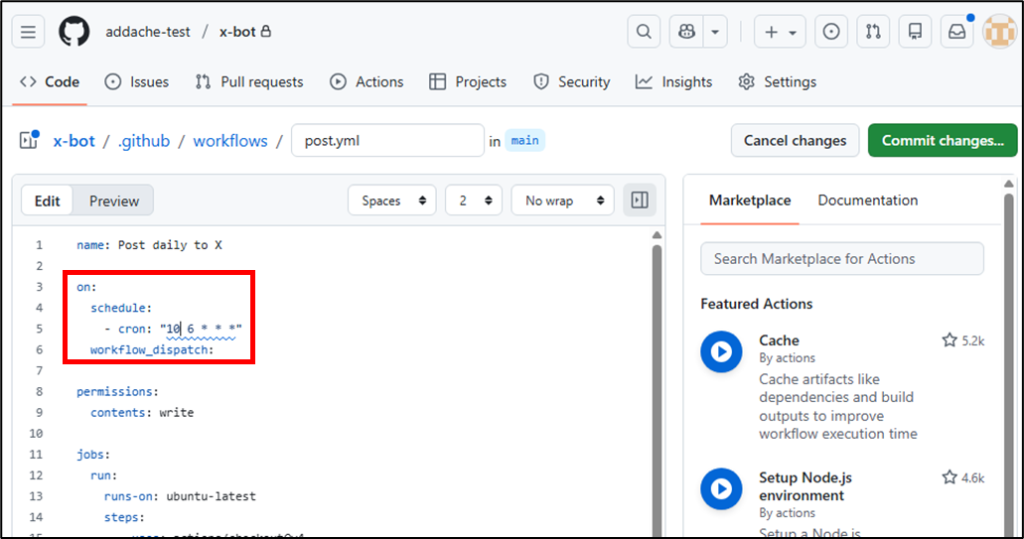Expand file tree side panel icon

point(28,141)
